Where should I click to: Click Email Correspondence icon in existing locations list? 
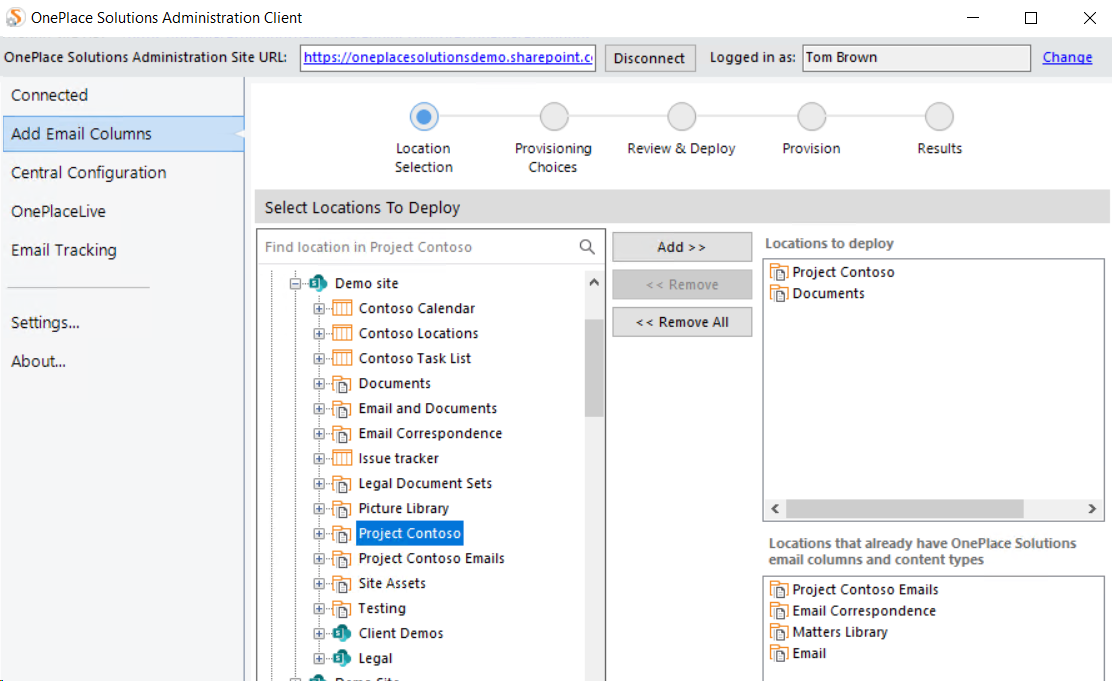[779, 611]
